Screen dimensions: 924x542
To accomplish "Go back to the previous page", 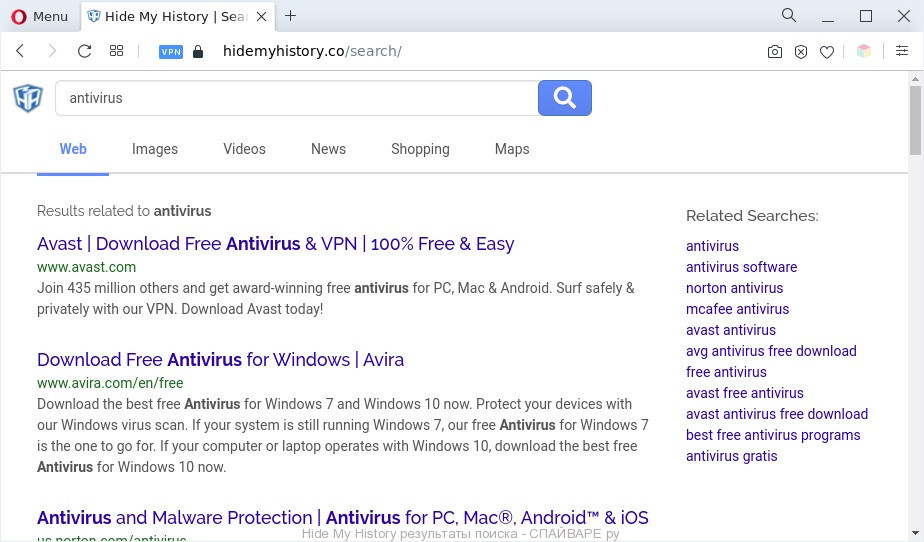I will [20, 51].
